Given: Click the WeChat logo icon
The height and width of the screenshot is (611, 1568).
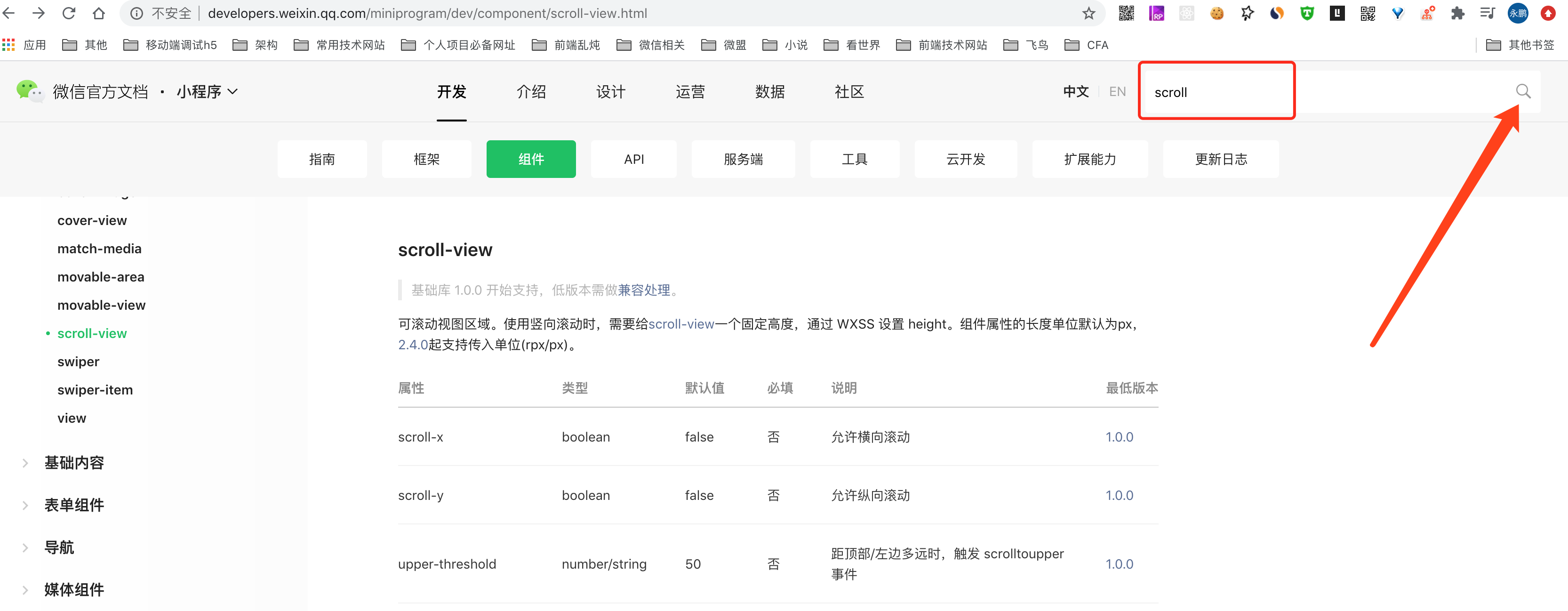Looking at the screenshot, I should 29,91.
